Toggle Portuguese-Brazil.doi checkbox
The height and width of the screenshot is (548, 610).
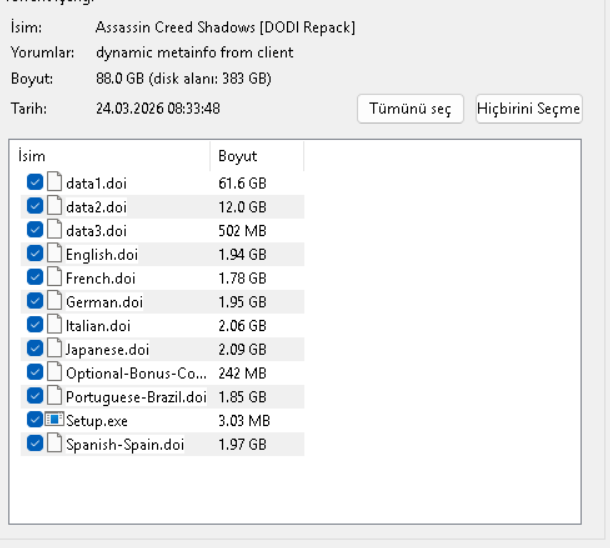(x=35, y=396)
